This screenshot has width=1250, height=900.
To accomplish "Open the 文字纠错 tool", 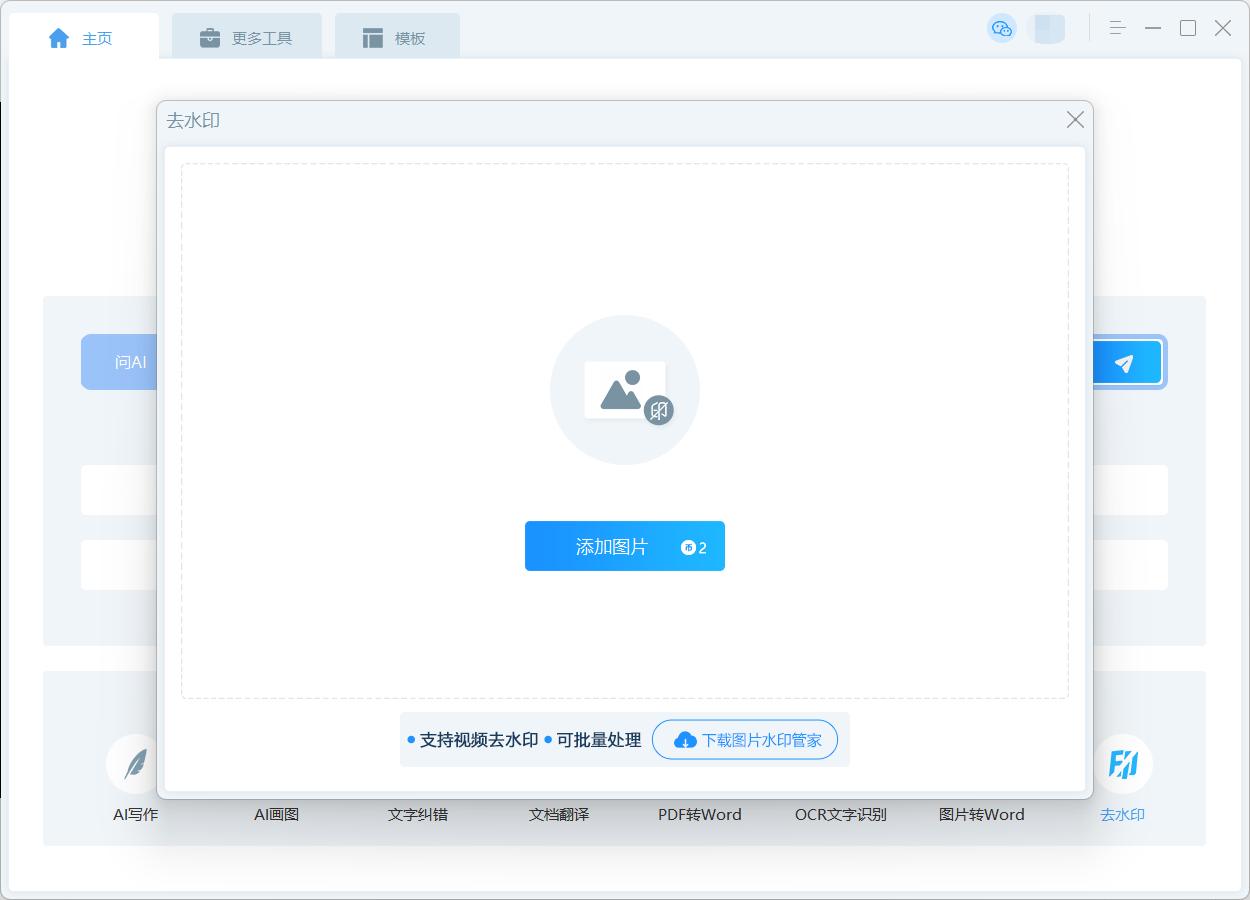I will click(x=418, y=814).
